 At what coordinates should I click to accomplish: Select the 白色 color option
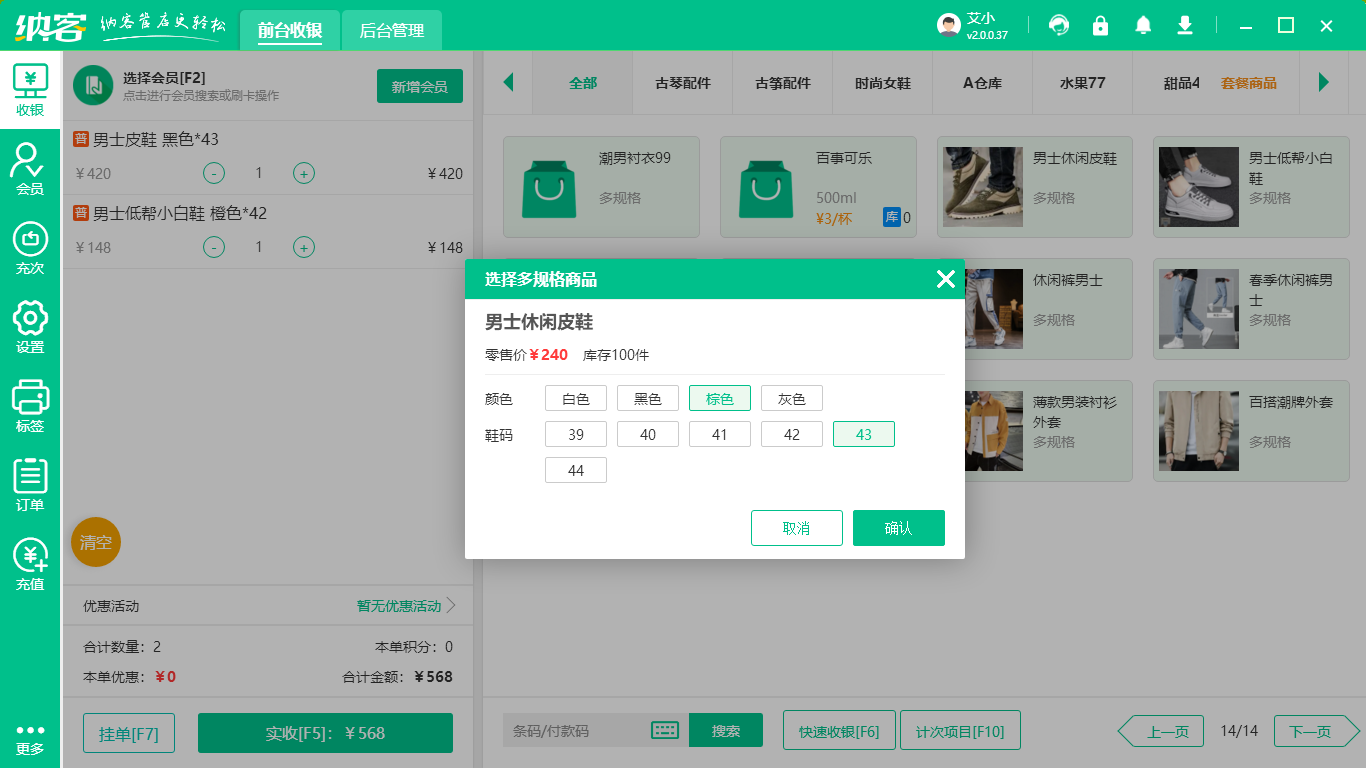tap(576, 399)
